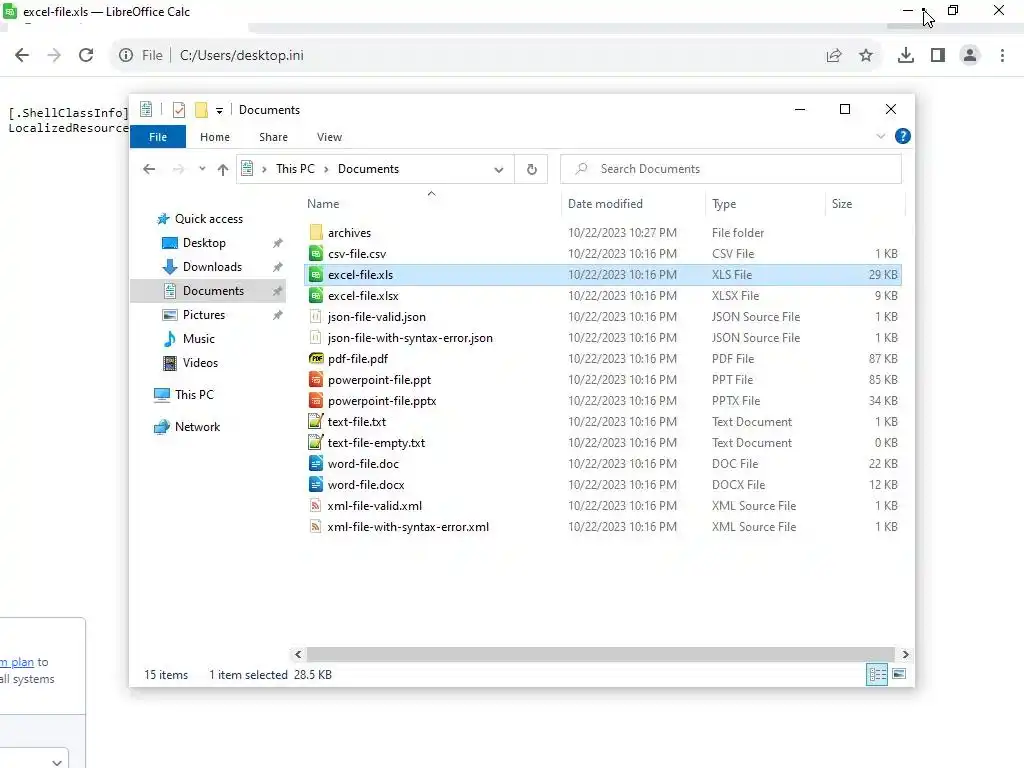Select This PC in the navigation pane
The image size is (1024, 768).
[x=194, y=394]
